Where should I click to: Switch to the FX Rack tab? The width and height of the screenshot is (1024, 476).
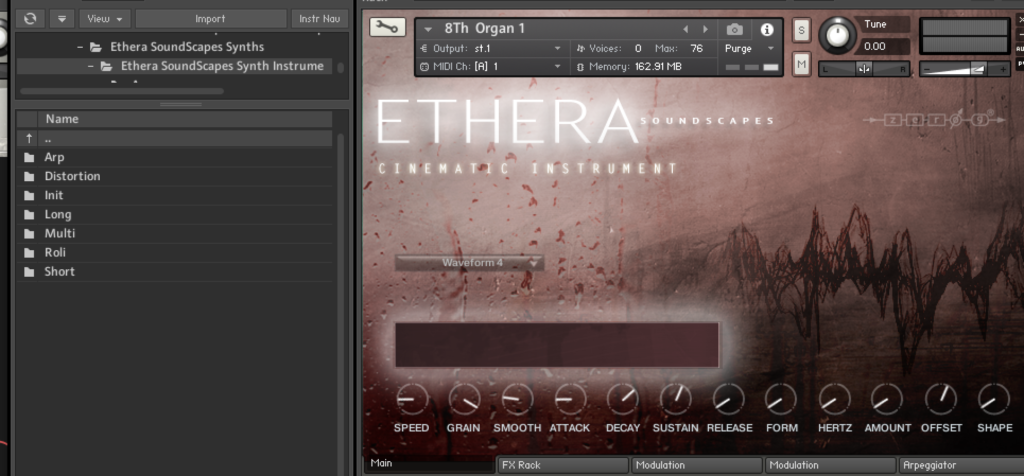(563, 465)
